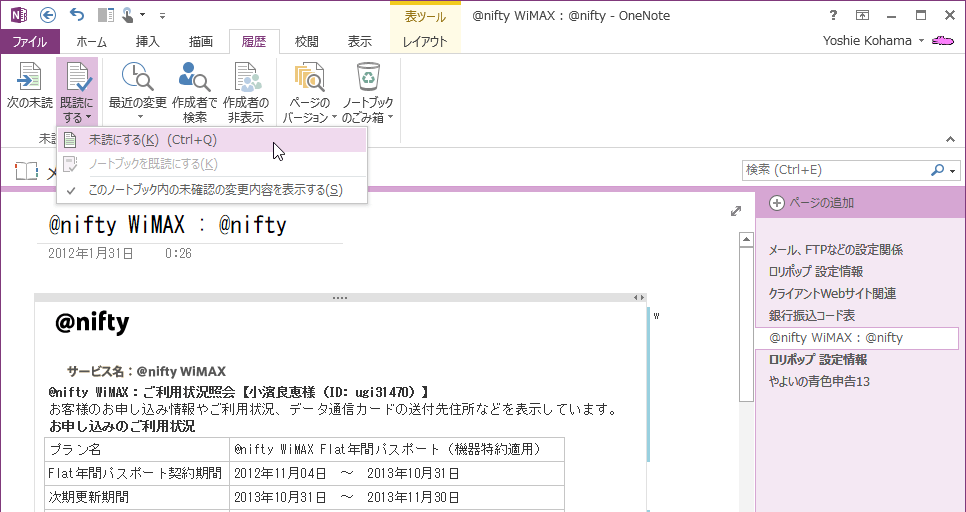Viewport: 966px width, 512px height.
Task: Switch to the レイアウト table tools tab
Action: pyautogui.click(x=424, y=41)
